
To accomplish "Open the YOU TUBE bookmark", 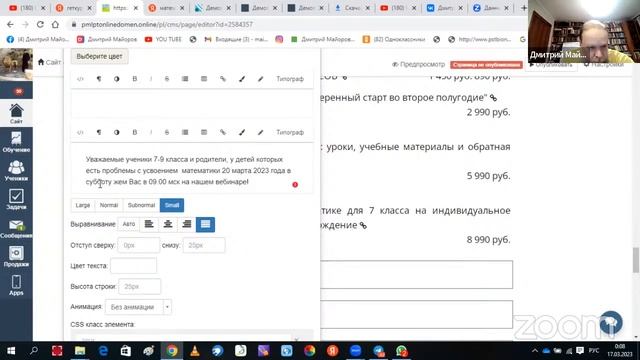I will click(163, 39).
